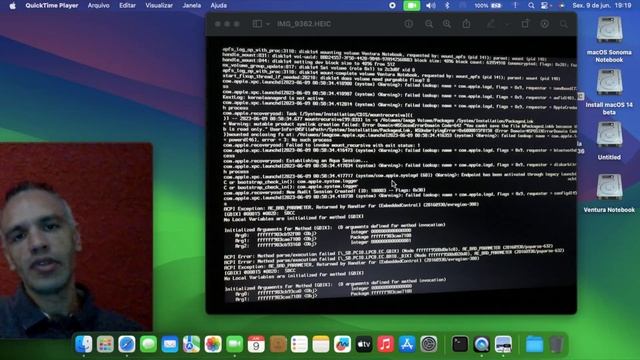Viewport: 640px width, 360px height.
Task: Open Reminders from the Dock
Action: pos(299,344)
